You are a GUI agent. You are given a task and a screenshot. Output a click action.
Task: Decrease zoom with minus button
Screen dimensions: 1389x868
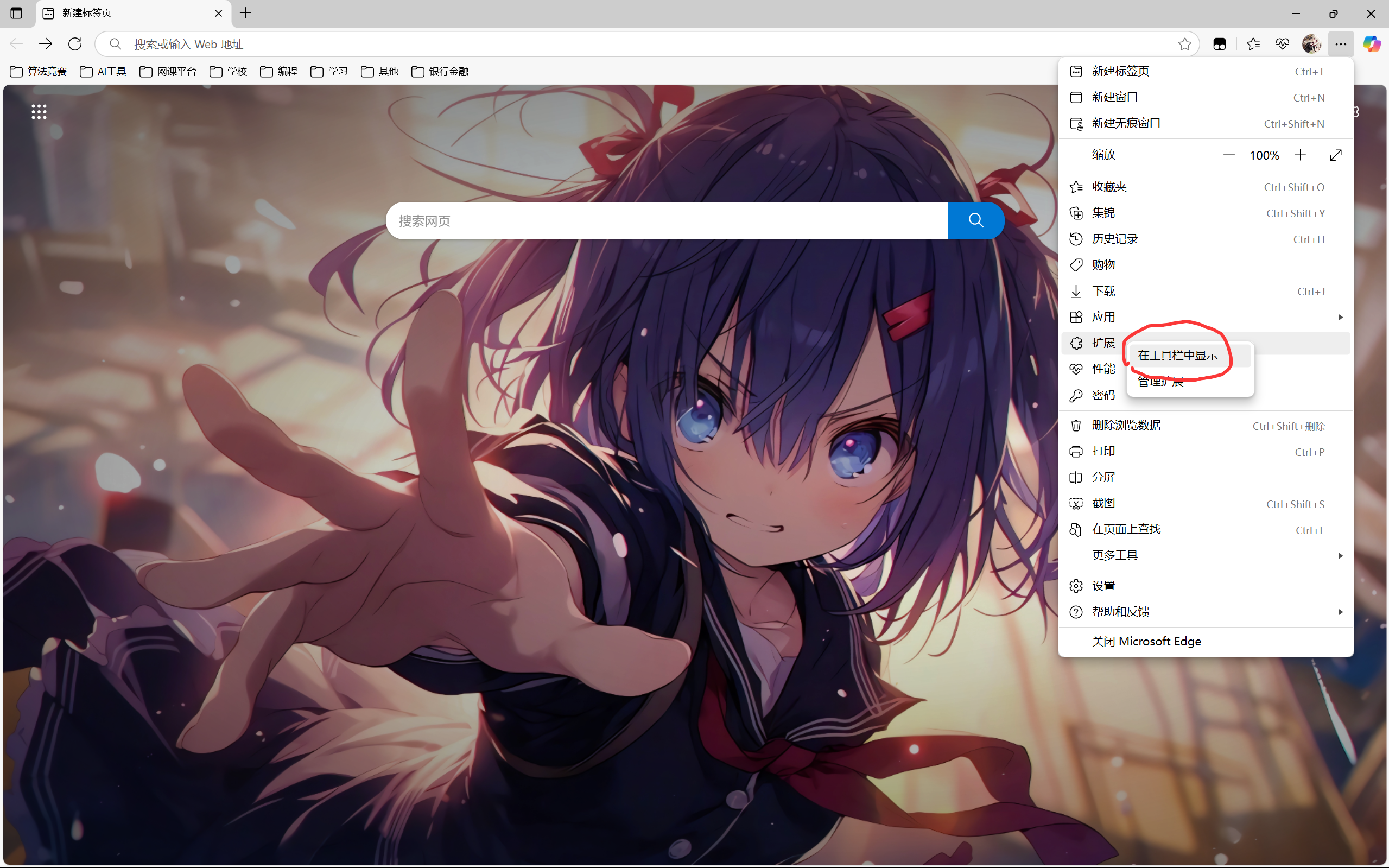[x=1229, y=155]
